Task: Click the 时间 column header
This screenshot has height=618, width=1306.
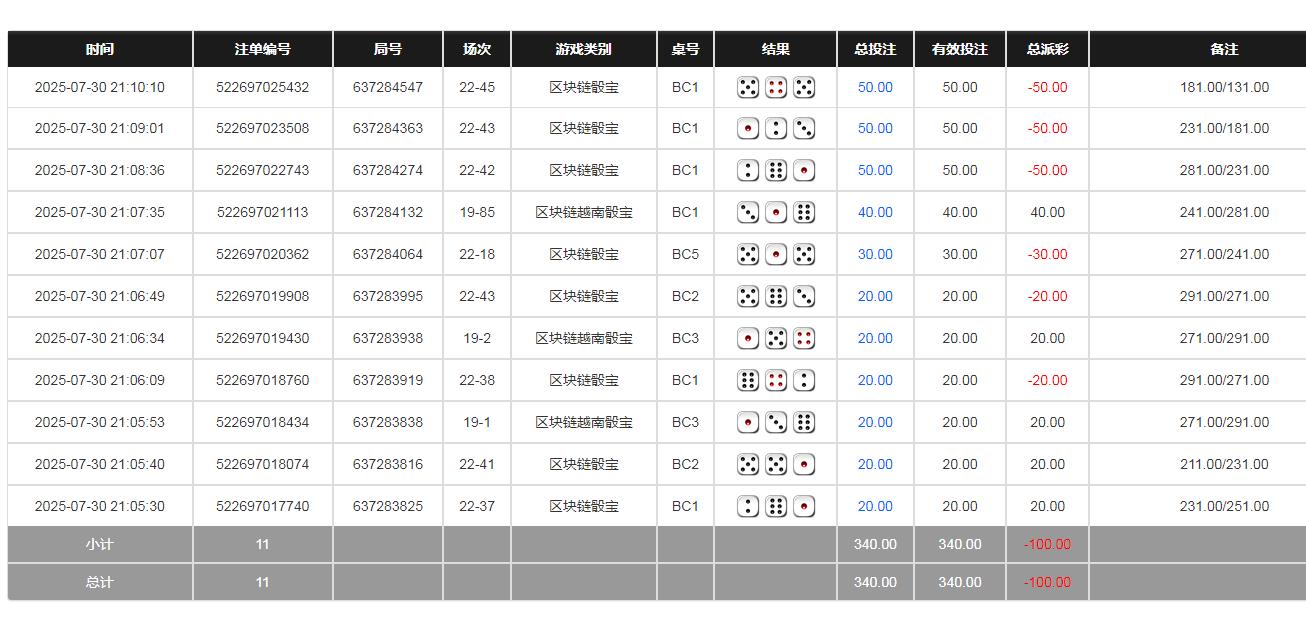Action: pyautogui.click(x=100, y=49)
